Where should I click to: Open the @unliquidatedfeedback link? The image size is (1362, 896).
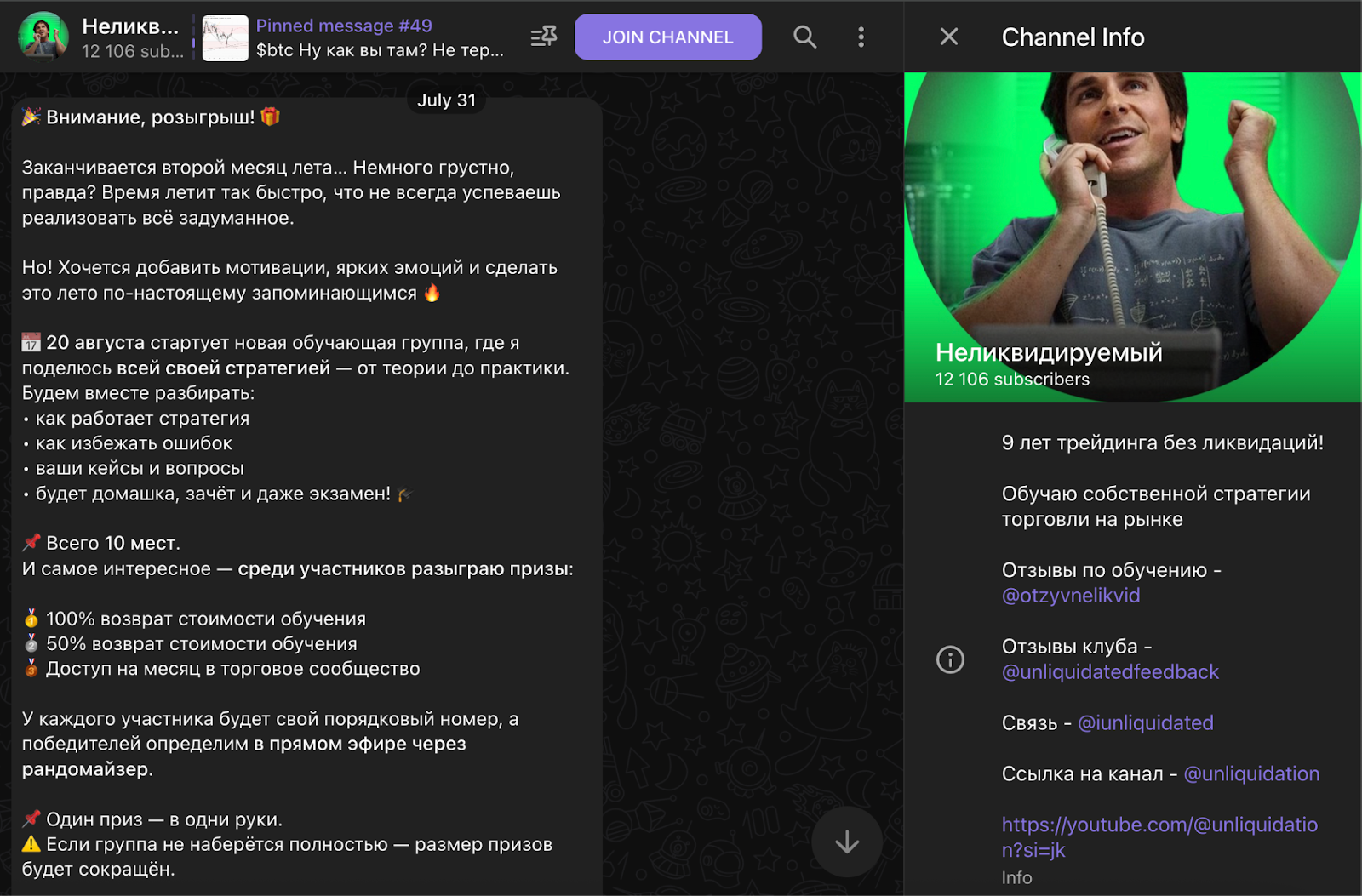point(1110,672)
